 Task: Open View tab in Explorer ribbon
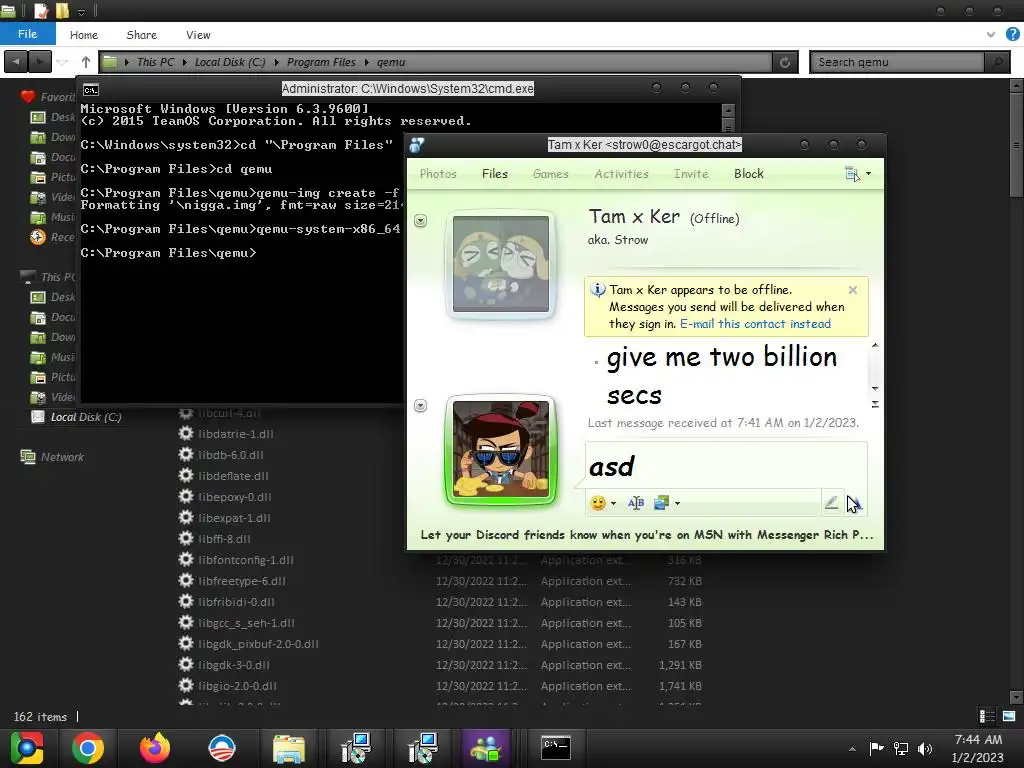click(198, 35)
